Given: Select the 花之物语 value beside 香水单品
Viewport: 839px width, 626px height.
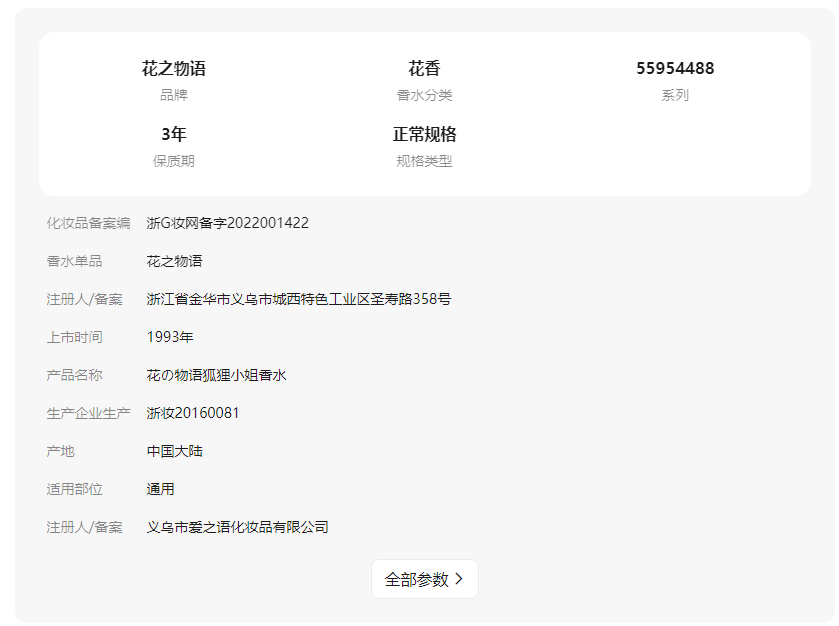Looking at the screenshot, I should coord(175,261).
